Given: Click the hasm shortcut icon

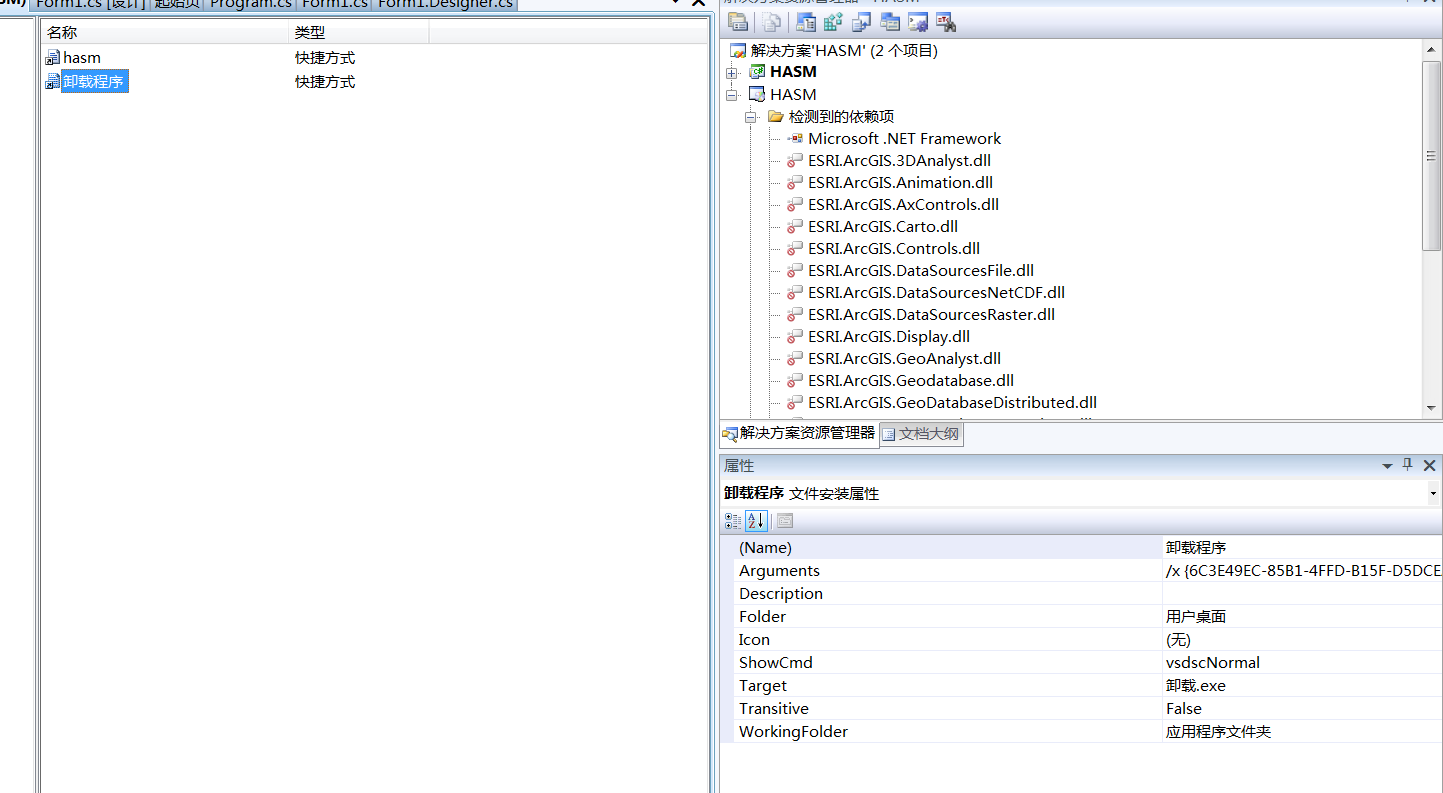Looking at the screenshot, I should tap(53, 58).
